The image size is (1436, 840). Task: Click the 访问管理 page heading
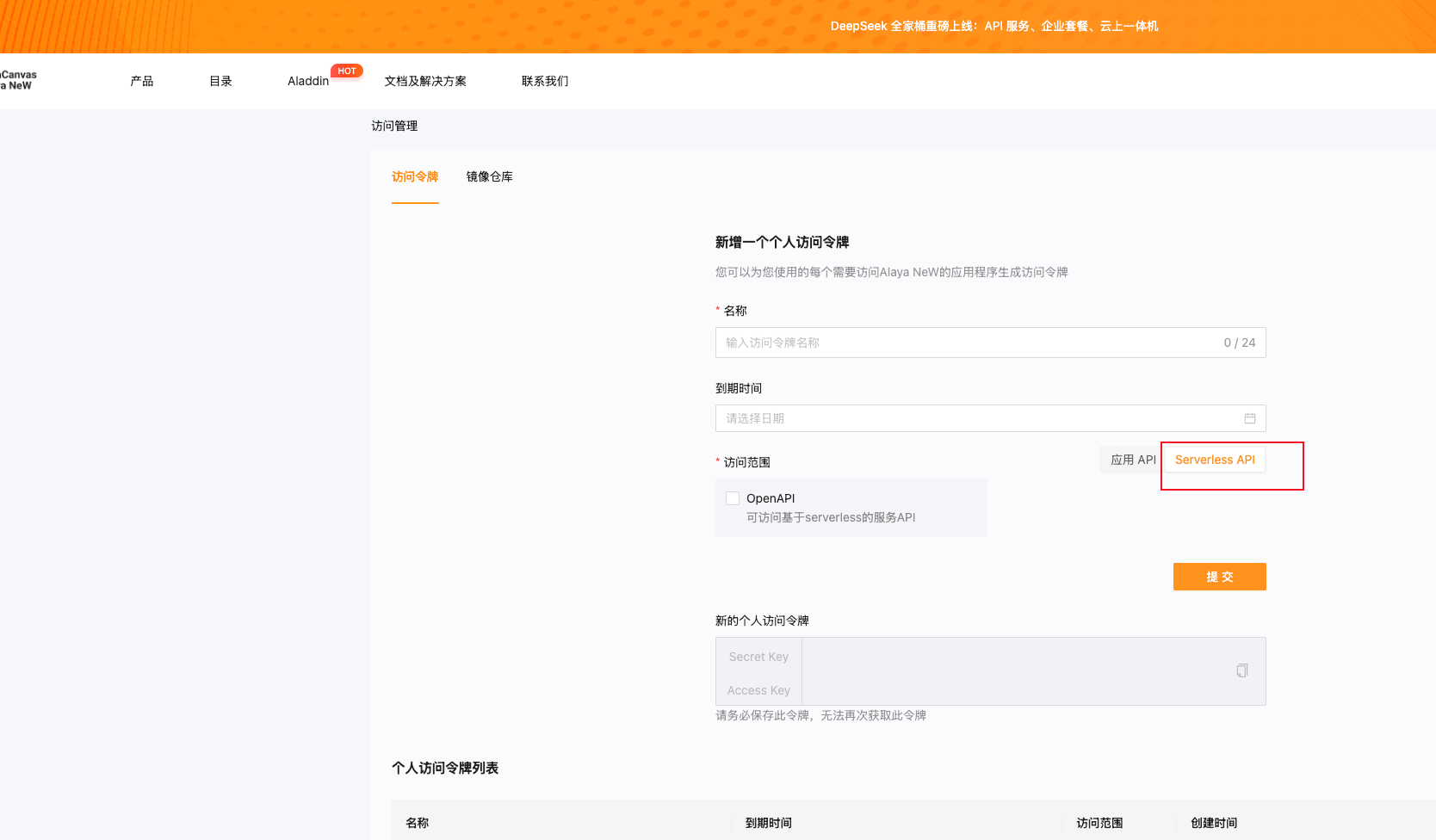click(394, 126)
